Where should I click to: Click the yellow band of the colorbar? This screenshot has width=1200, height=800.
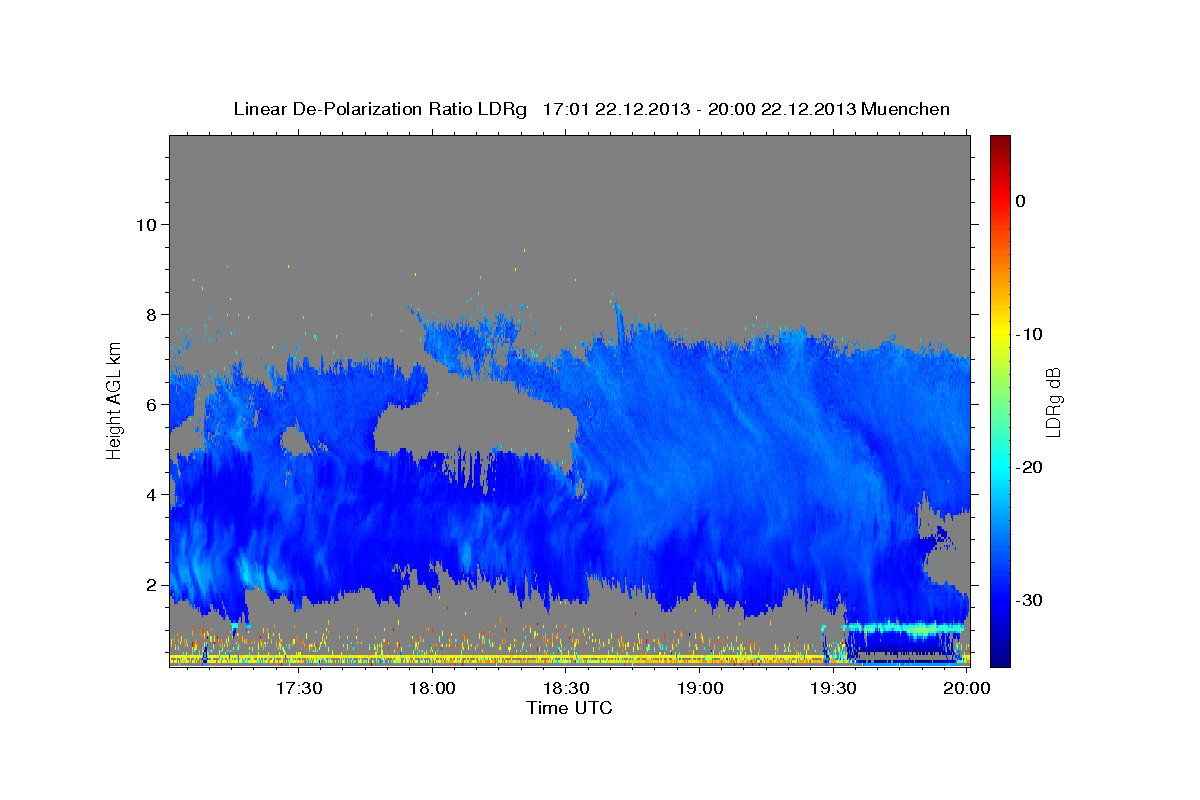[1000, 334]
